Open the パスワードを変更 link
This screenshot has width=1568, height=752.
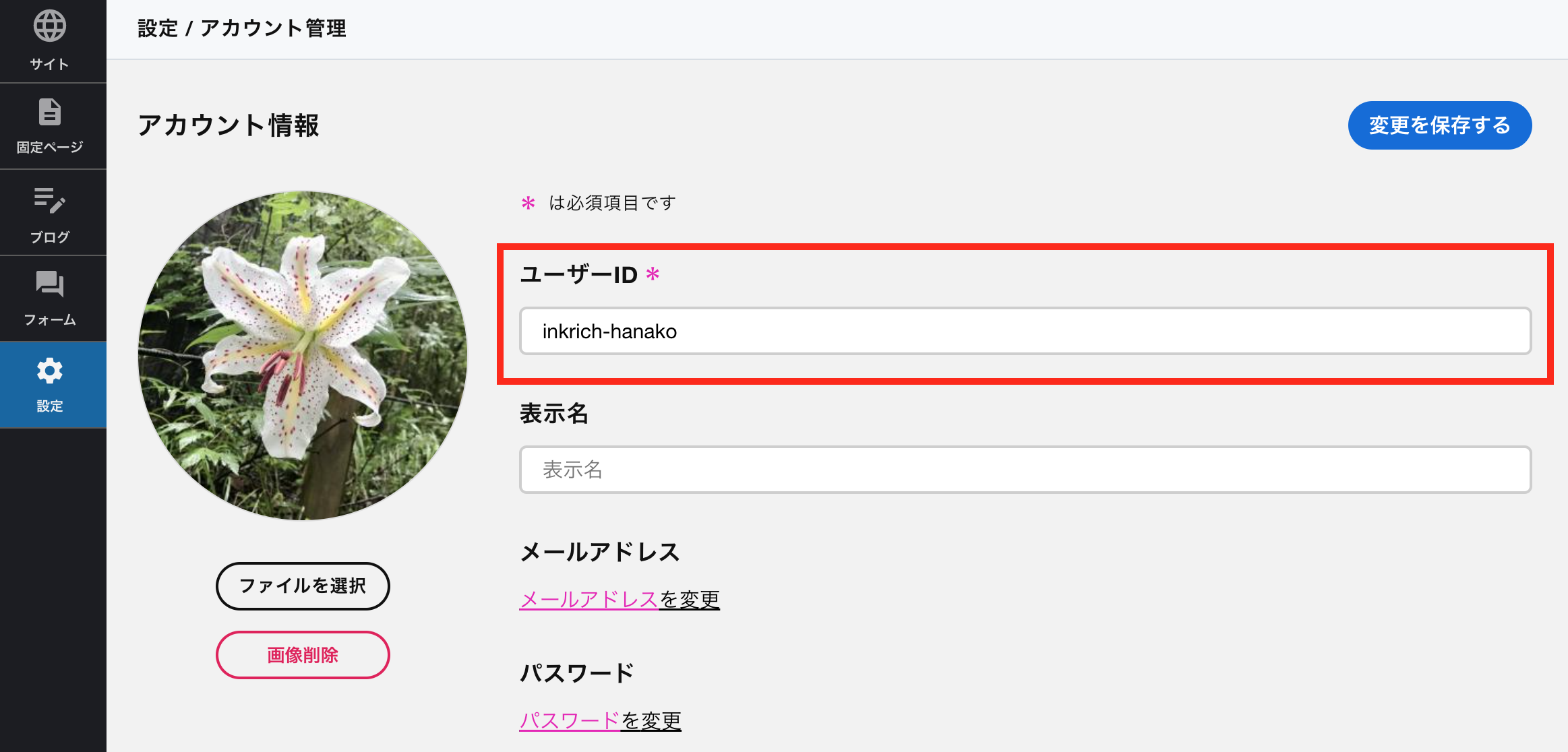point(600,721)
